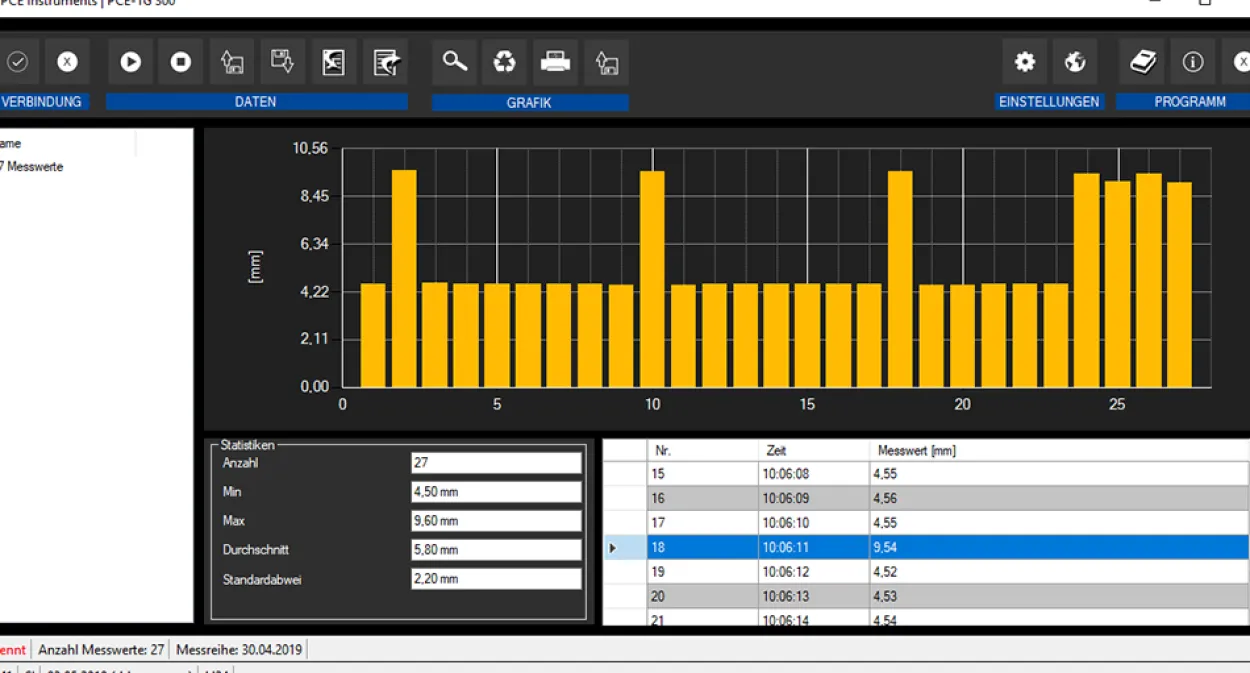Select row 19 with value 4,52

coord(926,572)
